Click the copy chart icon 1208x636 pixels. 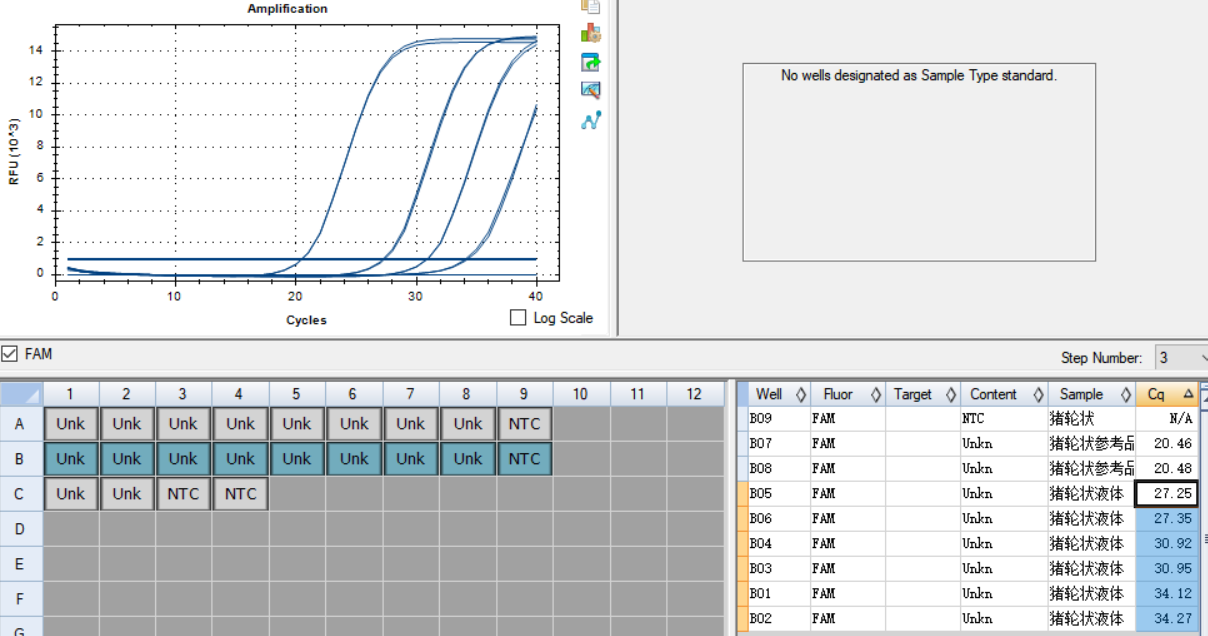coord(591,5)
